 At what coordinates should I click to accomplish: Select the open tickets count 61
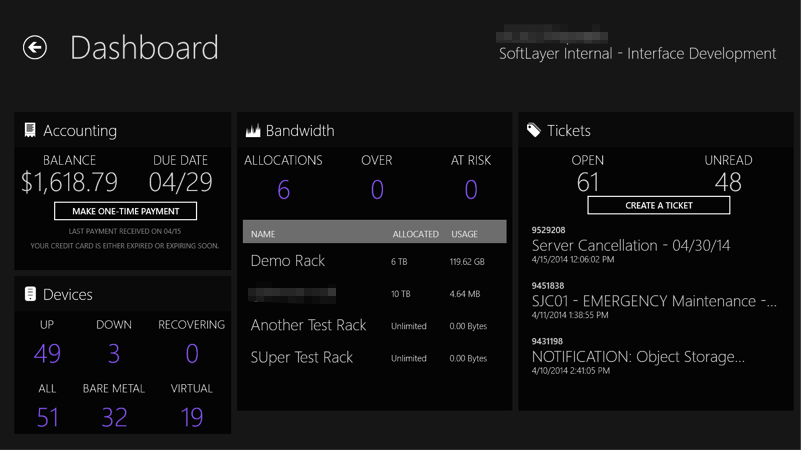(x=587, y=182)
